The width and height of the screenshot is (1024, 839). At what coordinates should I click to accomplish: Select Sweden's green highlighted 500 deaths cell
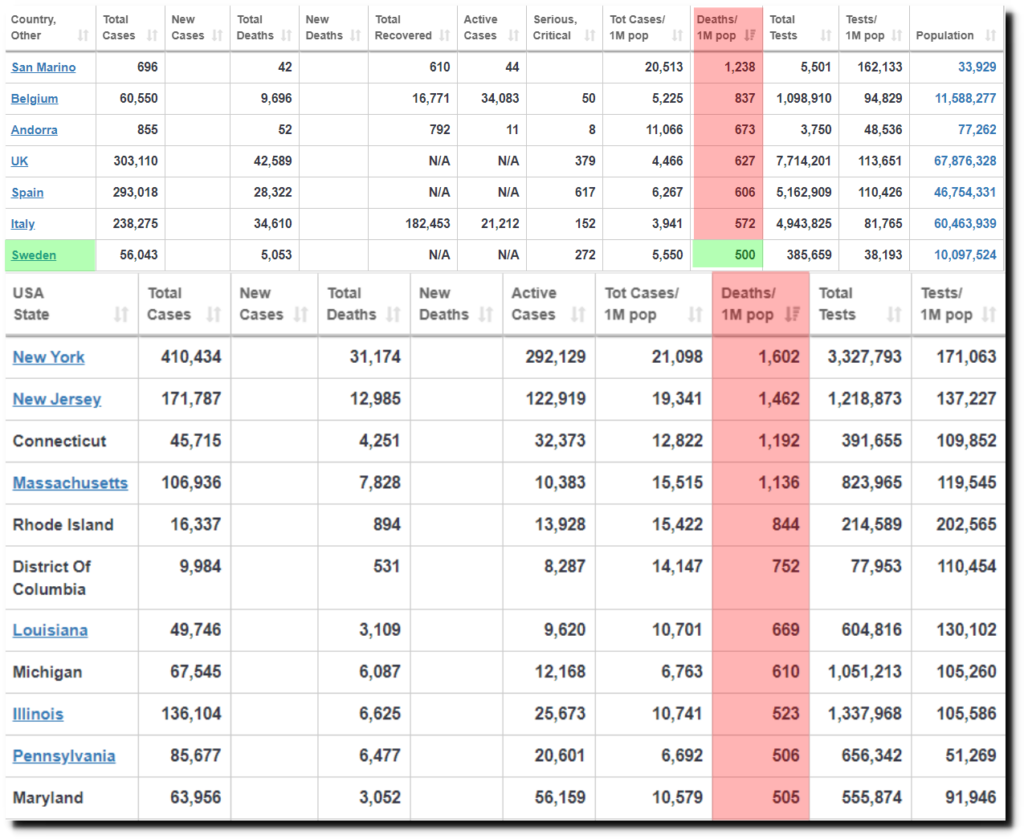(727, 255)
